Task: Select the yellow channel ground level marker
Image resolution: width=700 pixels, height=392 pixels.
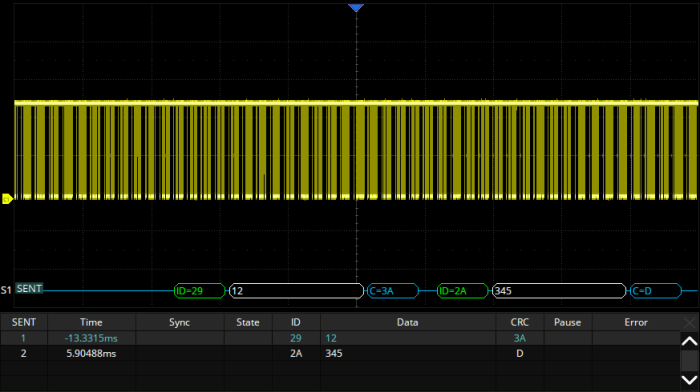Action: click(7, 199)
